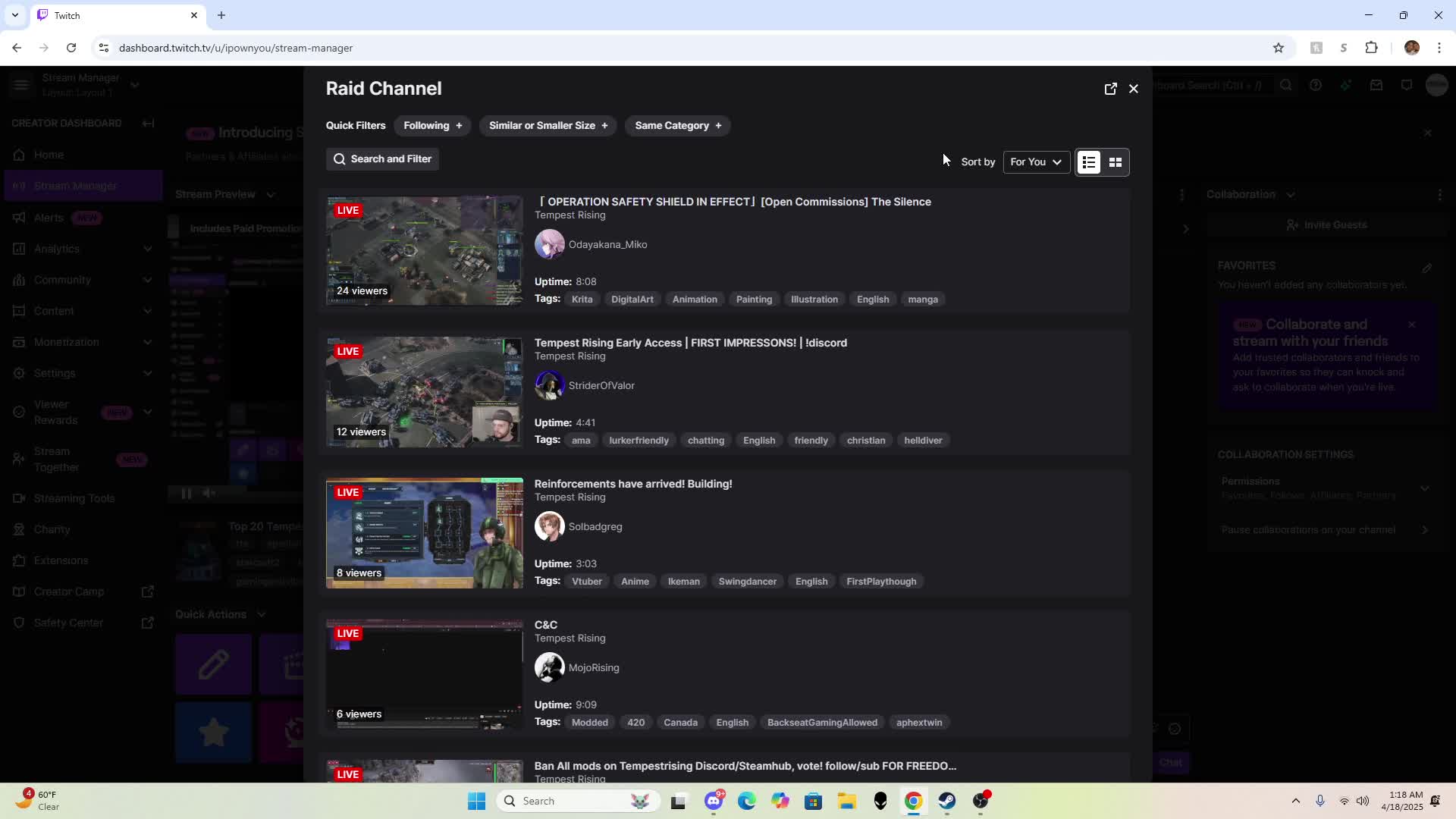Expand Quick Actions panel dropdown
This screenshot has width=1456, height=819.
pos(262,614)
